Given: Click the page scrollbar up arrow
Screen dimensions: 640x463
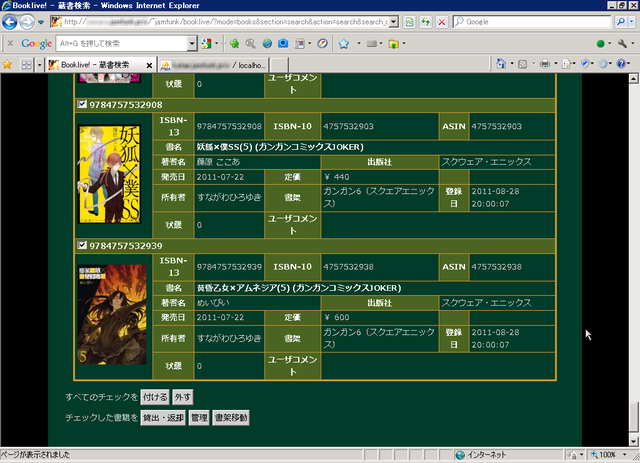Looking at the screenshot, I should click(633, 78).
